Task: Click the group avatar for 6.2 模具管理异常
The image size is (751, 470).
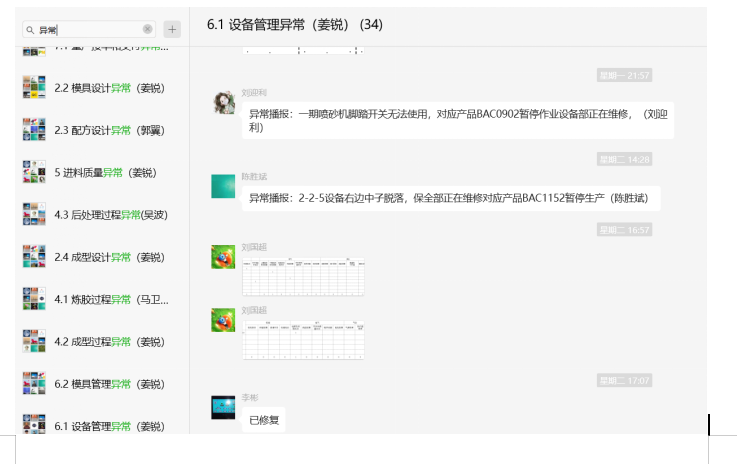Action: [x=34, y=383]
